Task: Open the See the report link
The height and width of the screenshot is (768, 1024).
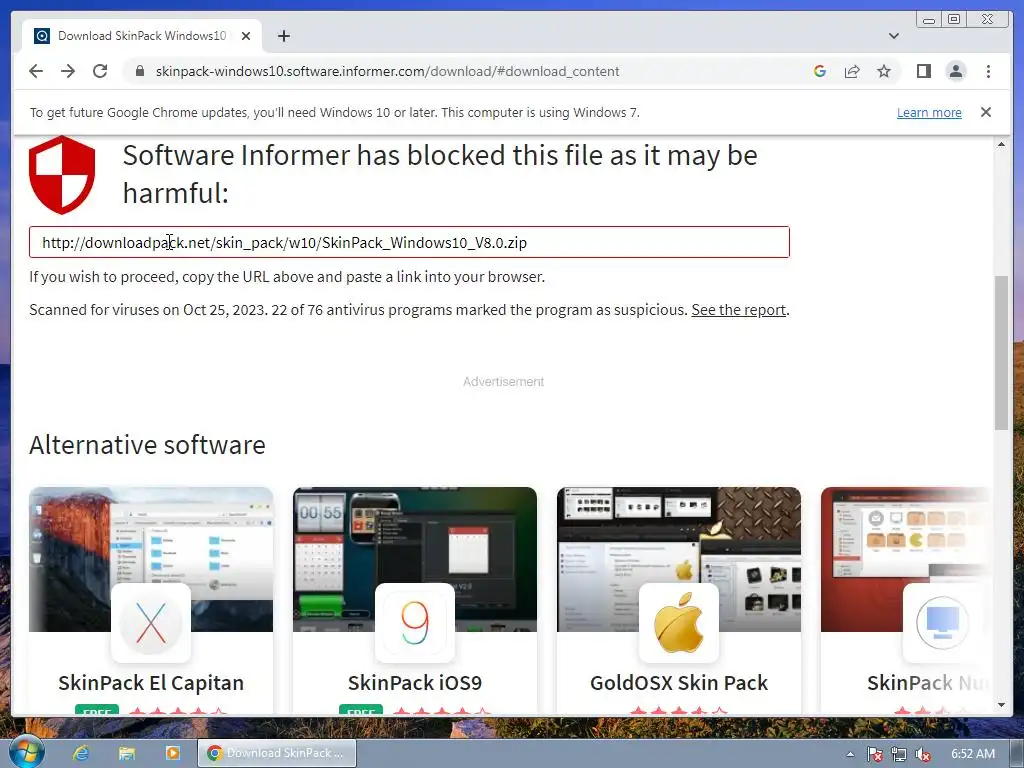Action: [739, 310]
